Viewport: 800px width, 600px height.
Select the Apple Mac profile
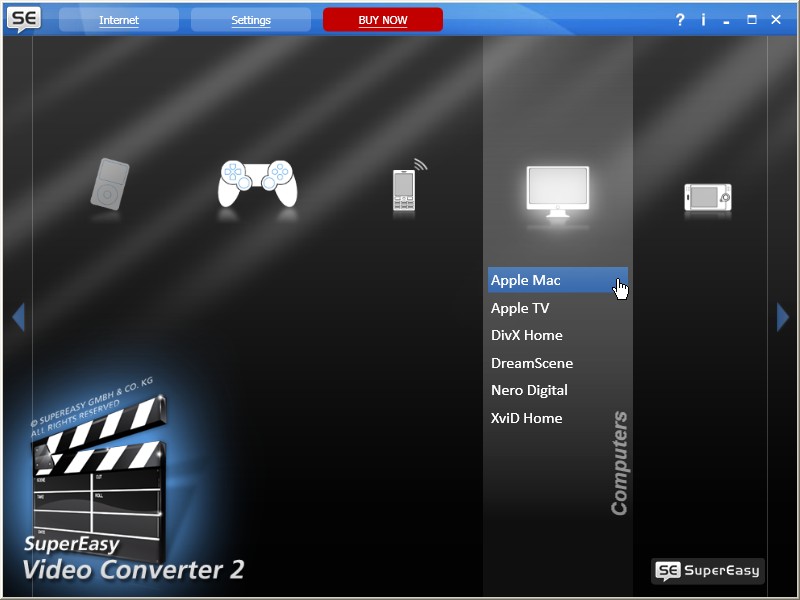(558, 280)
